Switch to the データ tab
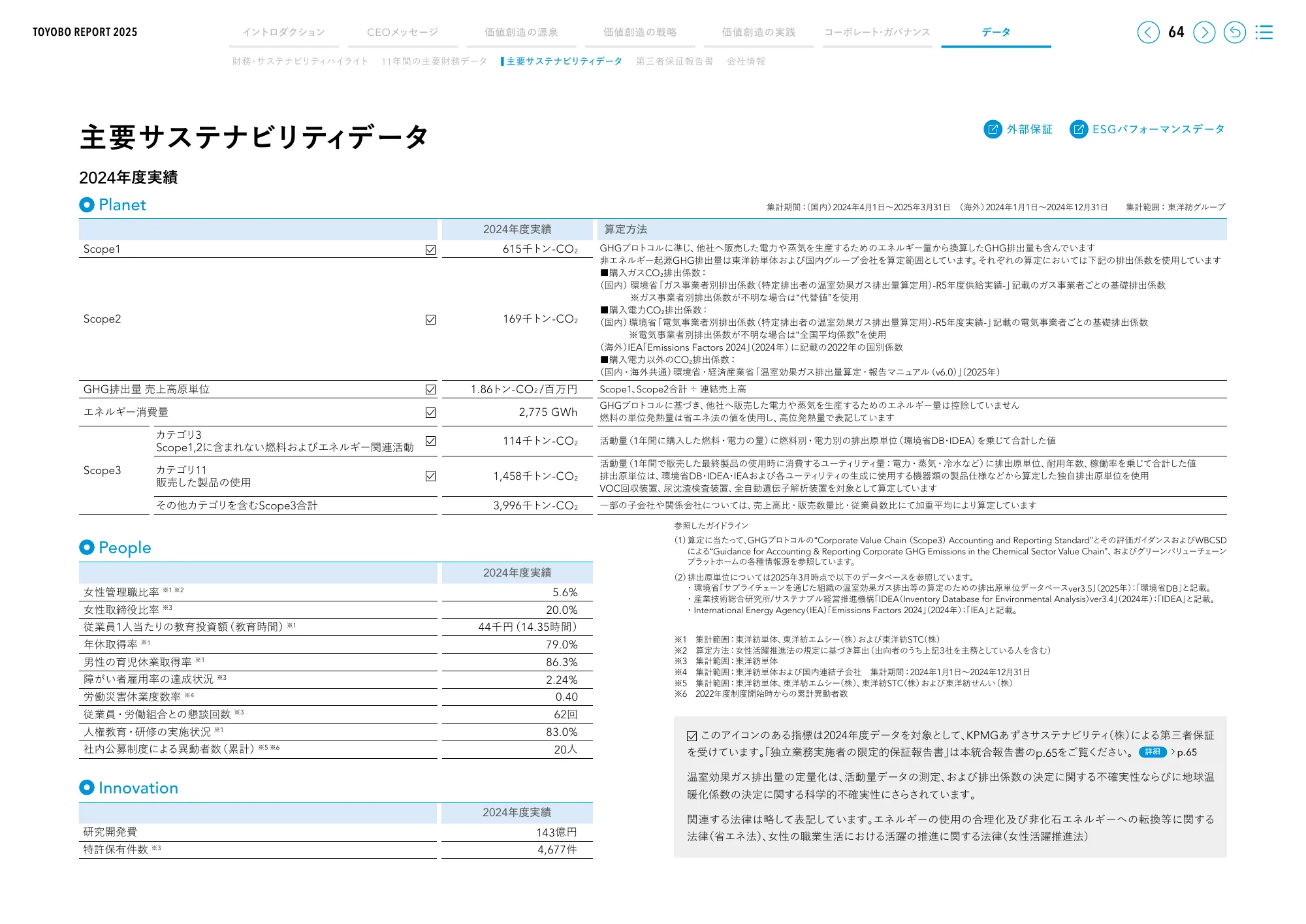 [x=995, y=31]
